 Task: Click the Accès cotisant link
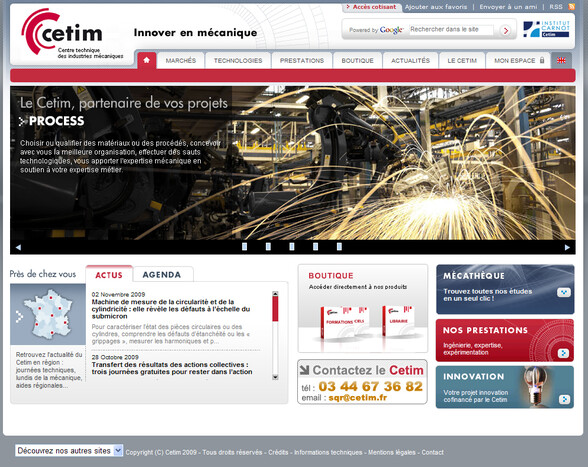pyautogui.click(x=374, y=7)
